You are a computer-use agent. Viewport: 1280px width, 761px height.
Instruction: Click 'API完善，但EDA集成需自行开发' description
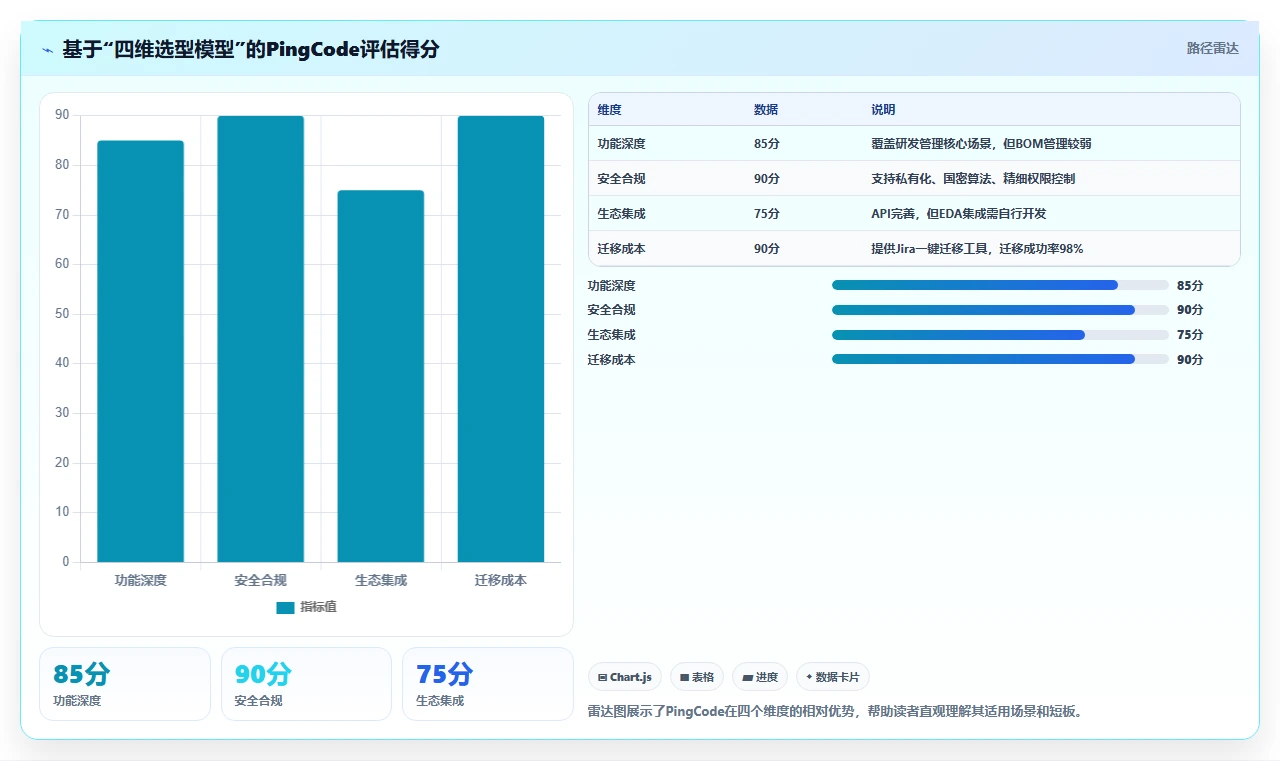[959, 214]
